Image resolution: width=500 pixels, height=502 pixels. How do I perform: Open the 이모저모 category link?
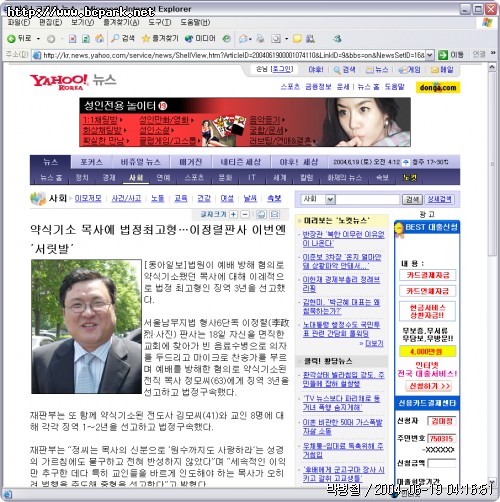tap(88, 199)
